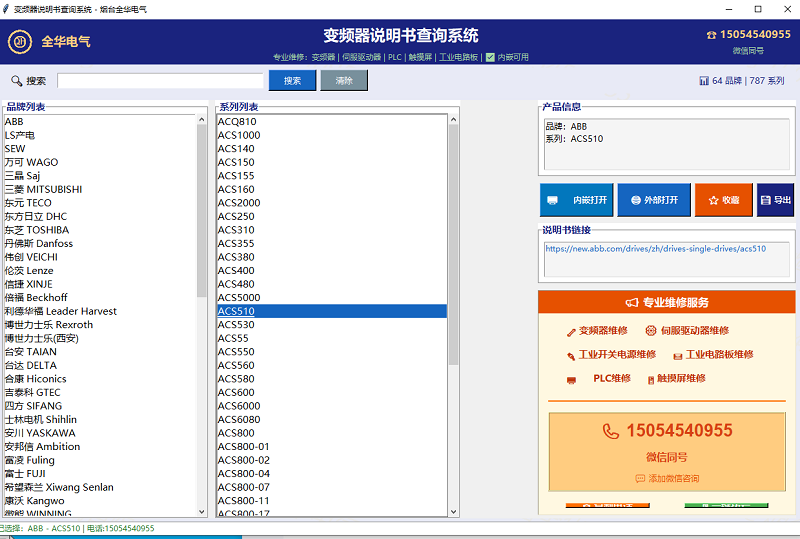The image size is (800, 539).
Task: Click the search text input field
Action: (160, 81)
